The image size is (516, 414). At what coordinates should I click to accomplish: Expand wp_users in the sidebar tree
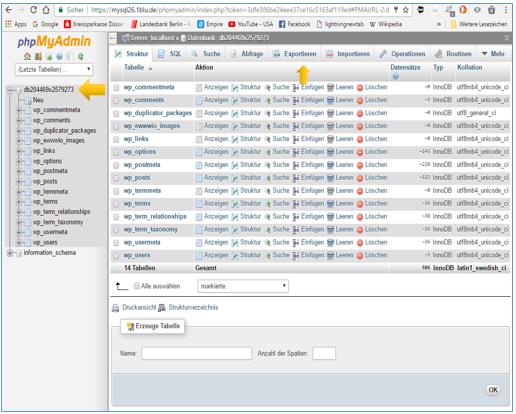point(19,243)
